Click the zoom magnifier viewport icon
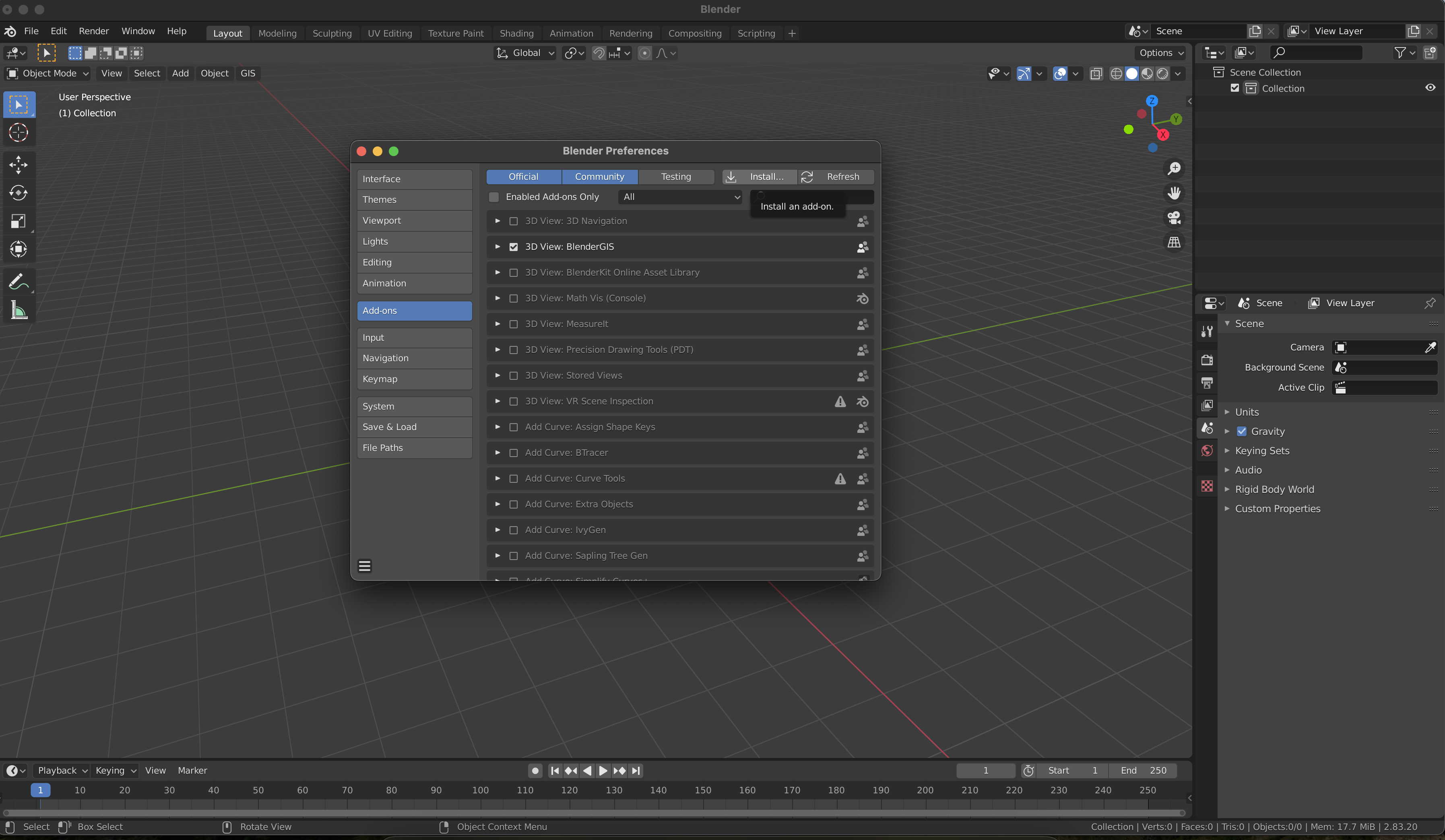This screenshot has width=1445, height=840. [x=1174, y=169]
